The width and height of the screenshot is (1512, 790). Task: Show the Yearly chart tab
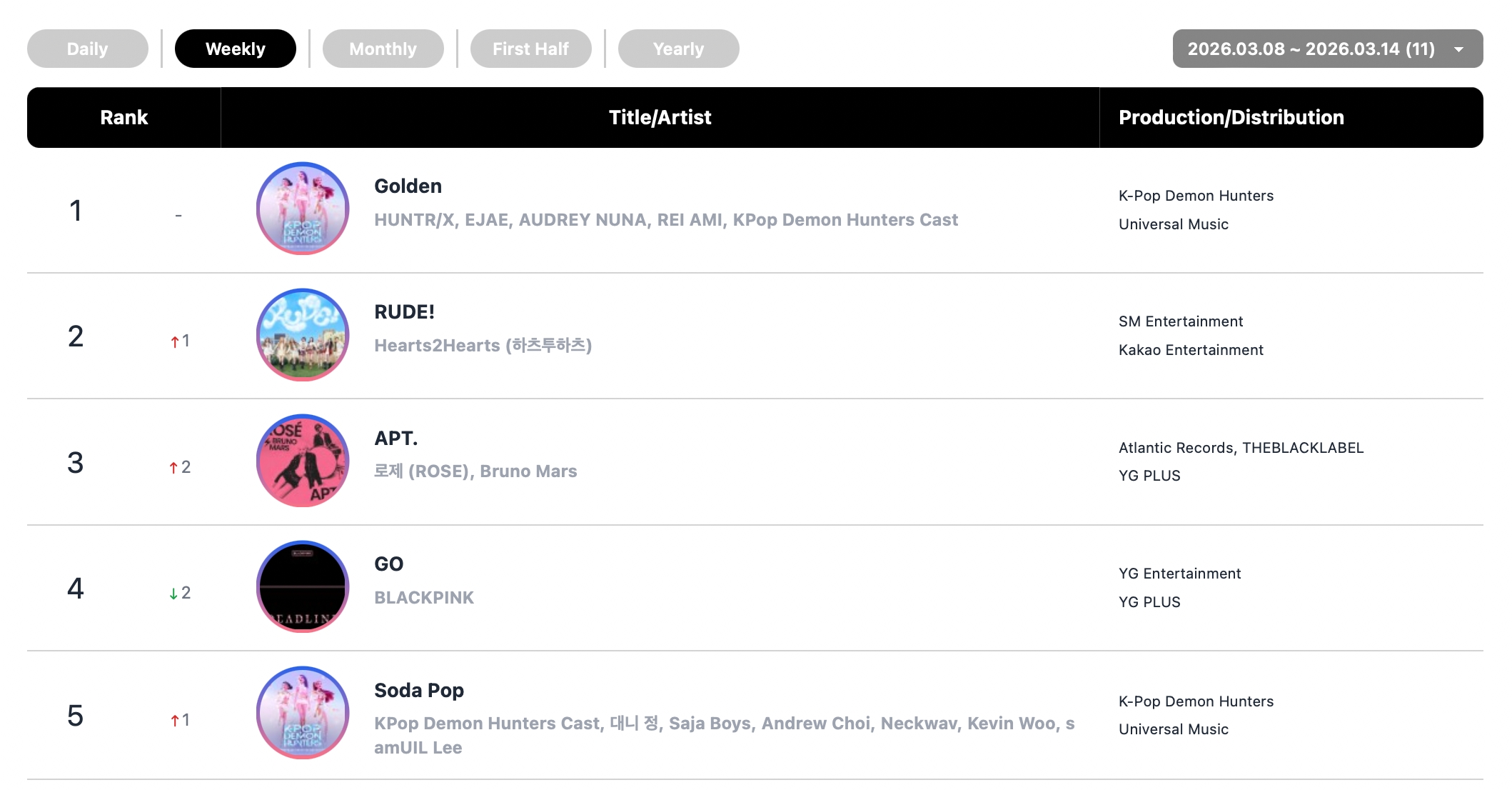pyautogui.click(x=679, y=49)
